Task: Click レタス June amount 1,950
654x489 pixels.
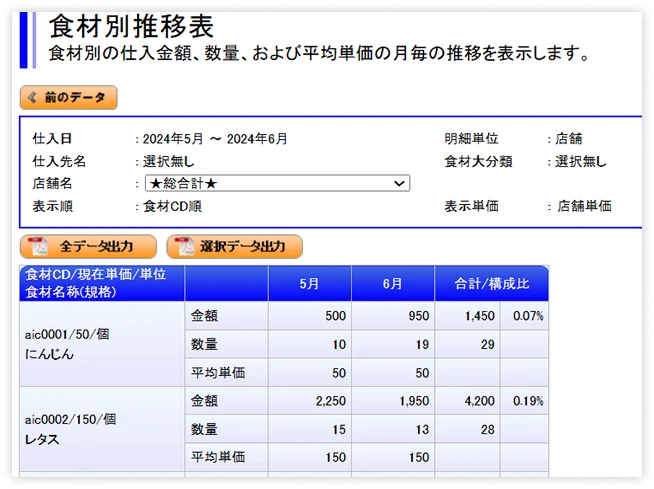Action: coord(393,401)
